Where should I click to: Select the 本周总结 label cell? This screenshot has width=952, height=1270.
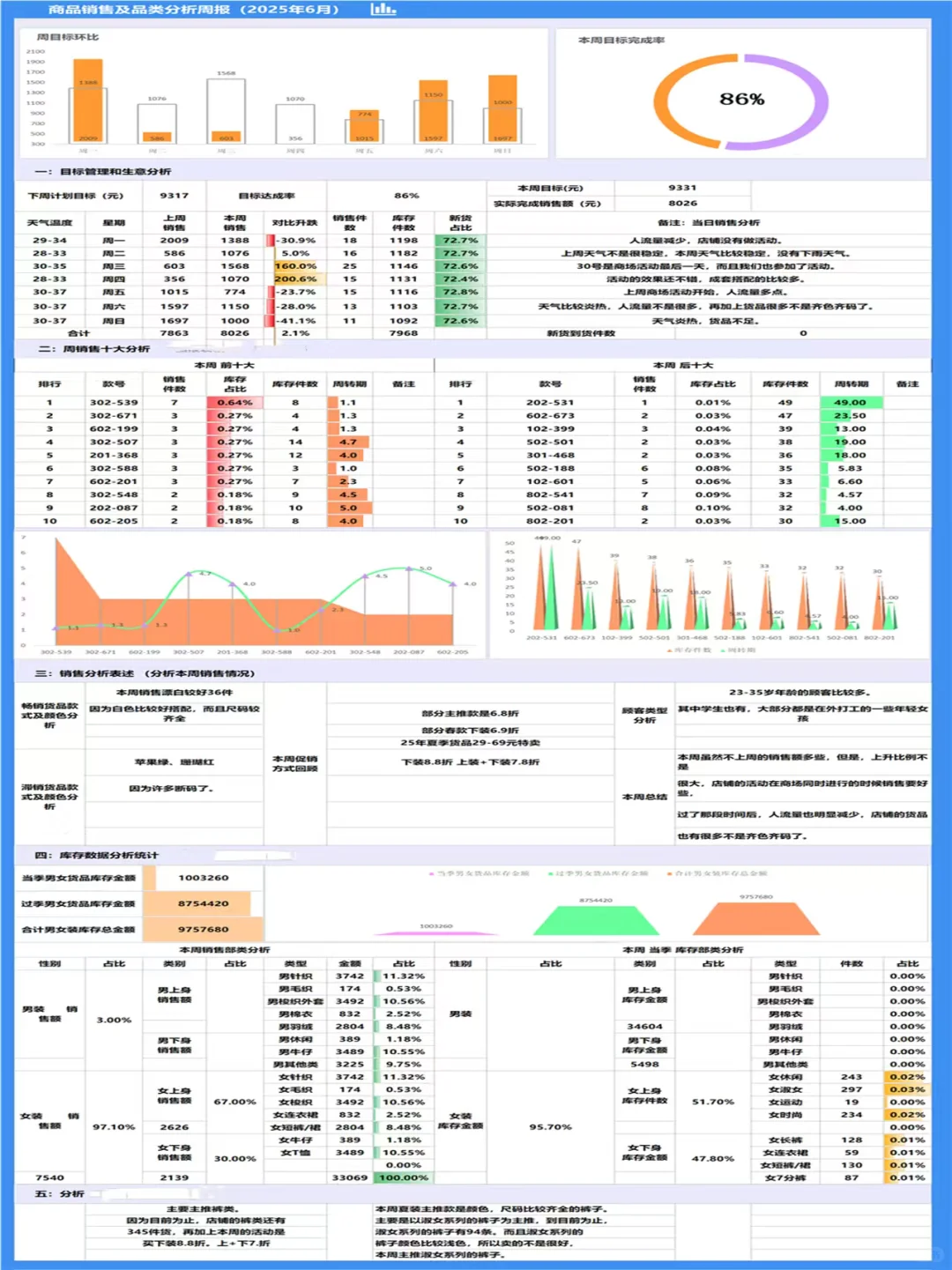(644, 797)
